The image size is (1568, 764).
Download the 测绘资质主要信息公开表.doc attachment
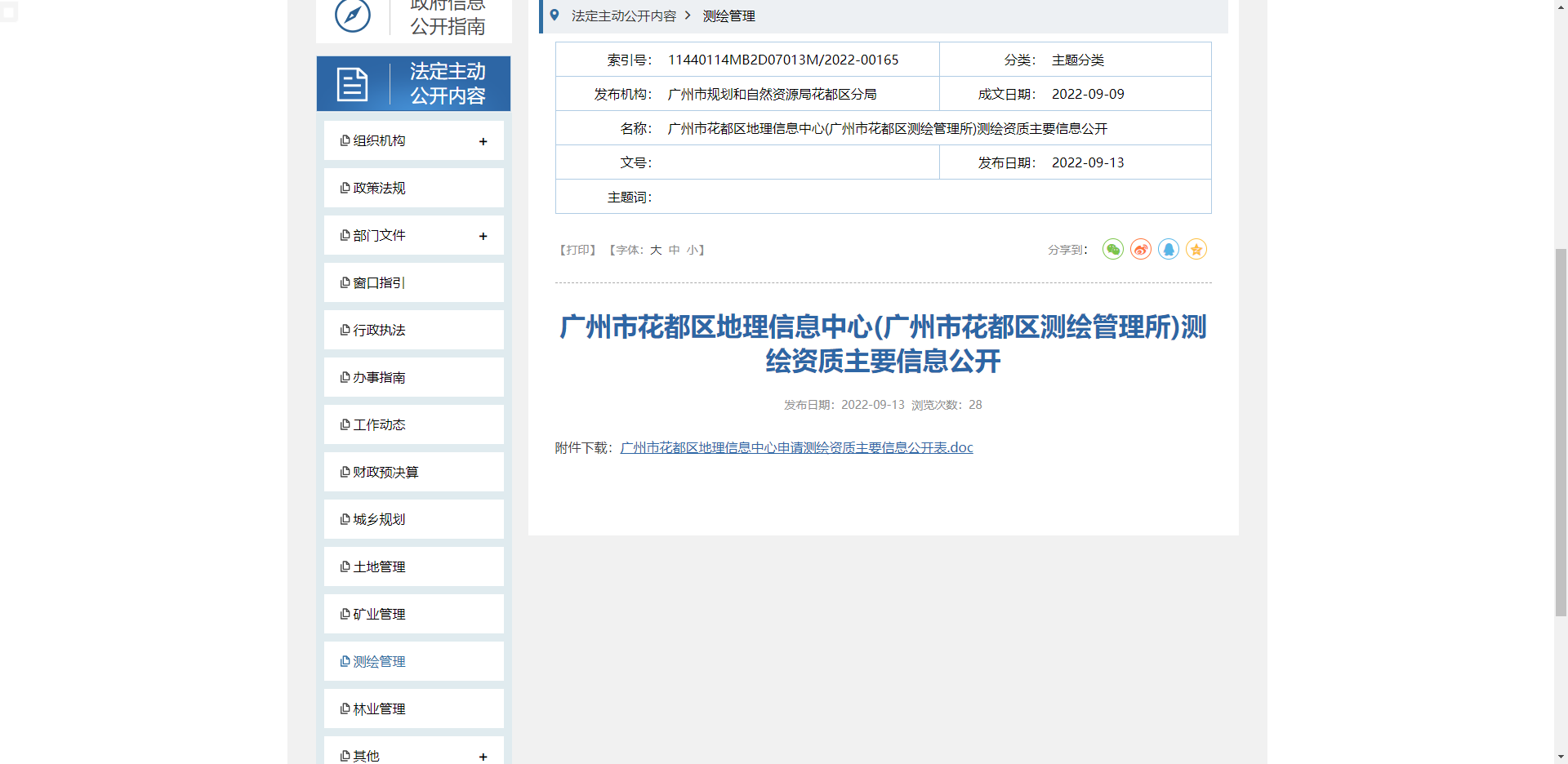(x=796, y=447)
